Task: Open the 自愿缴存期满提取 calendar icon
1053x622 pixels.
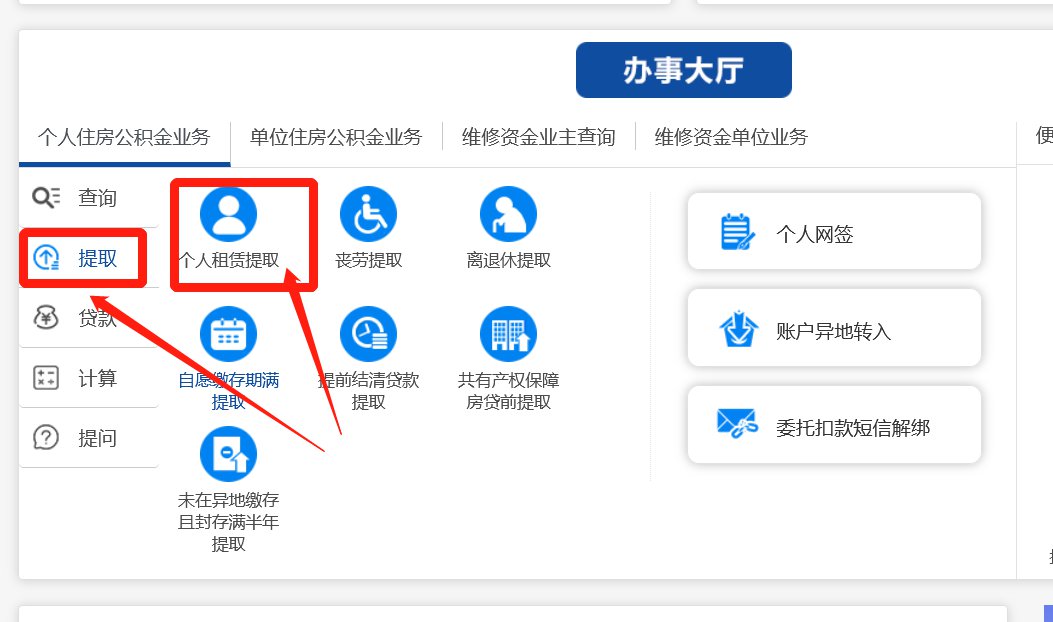Action: tap(228, 334)
